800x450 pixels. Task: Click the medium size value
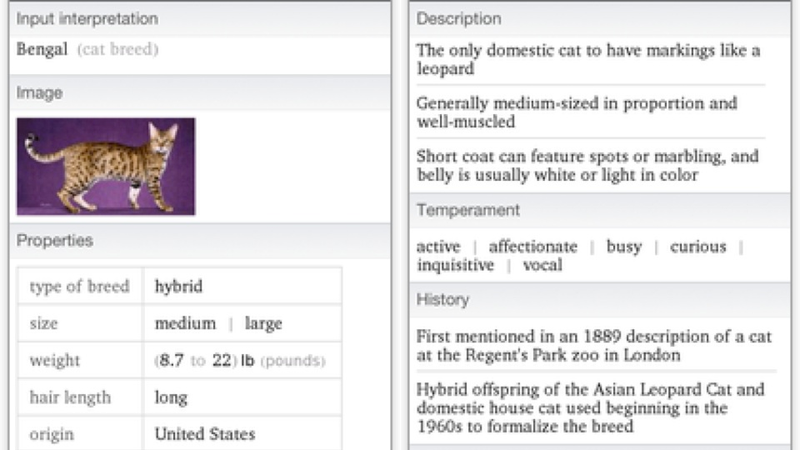pos(185,323)
